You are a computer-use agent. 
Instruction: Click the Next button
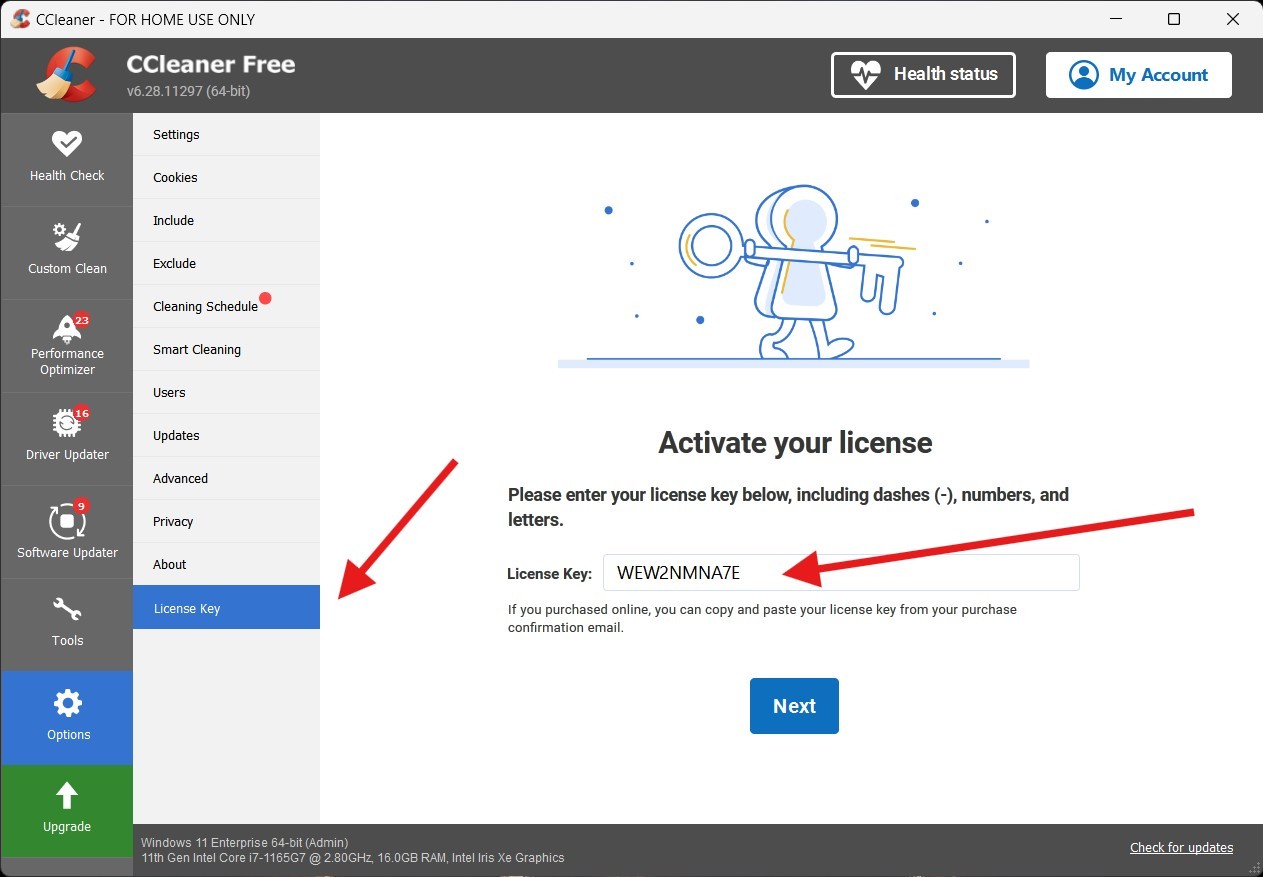(794, 706)
